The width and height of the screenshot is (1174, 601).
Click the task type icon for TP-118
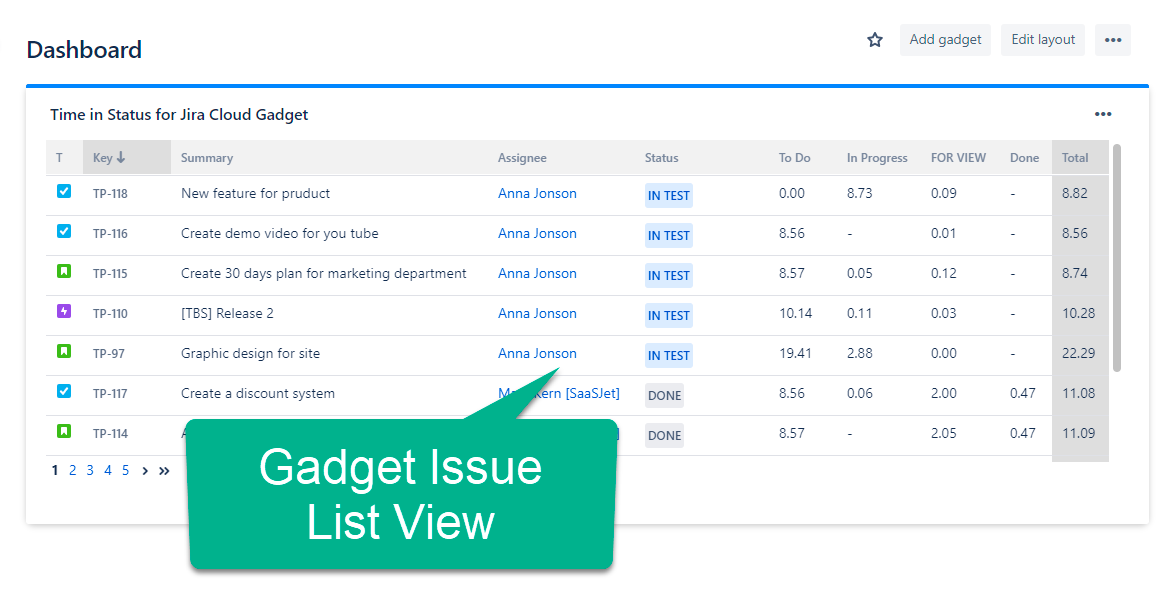(64, 192)
